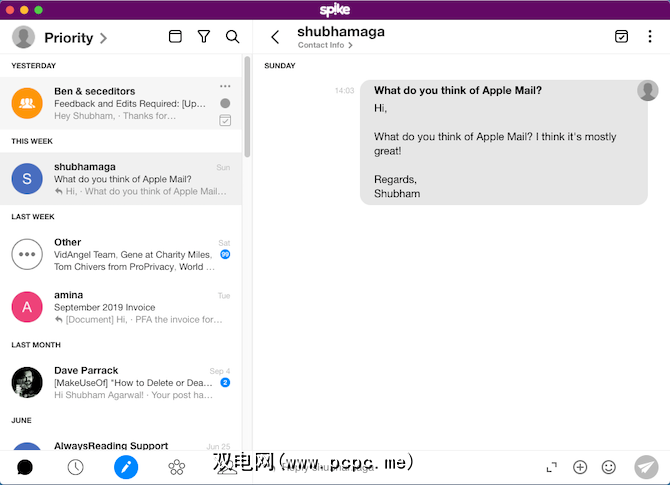Click the filter funnel icon

[204, 37]
